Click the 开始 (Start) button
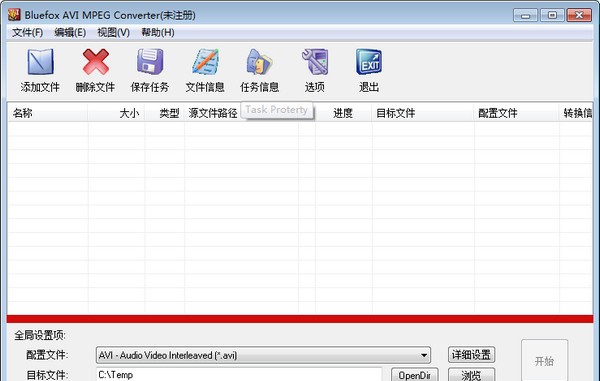The height and width of the screenshot is (381, 600). click(x=544, y=360)
